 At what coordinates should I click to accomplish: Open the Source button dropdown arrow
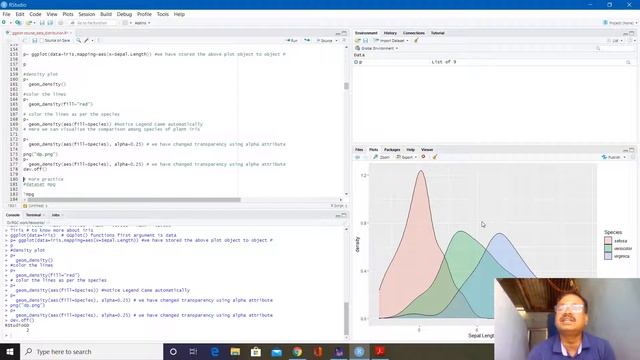coord(336,40)
